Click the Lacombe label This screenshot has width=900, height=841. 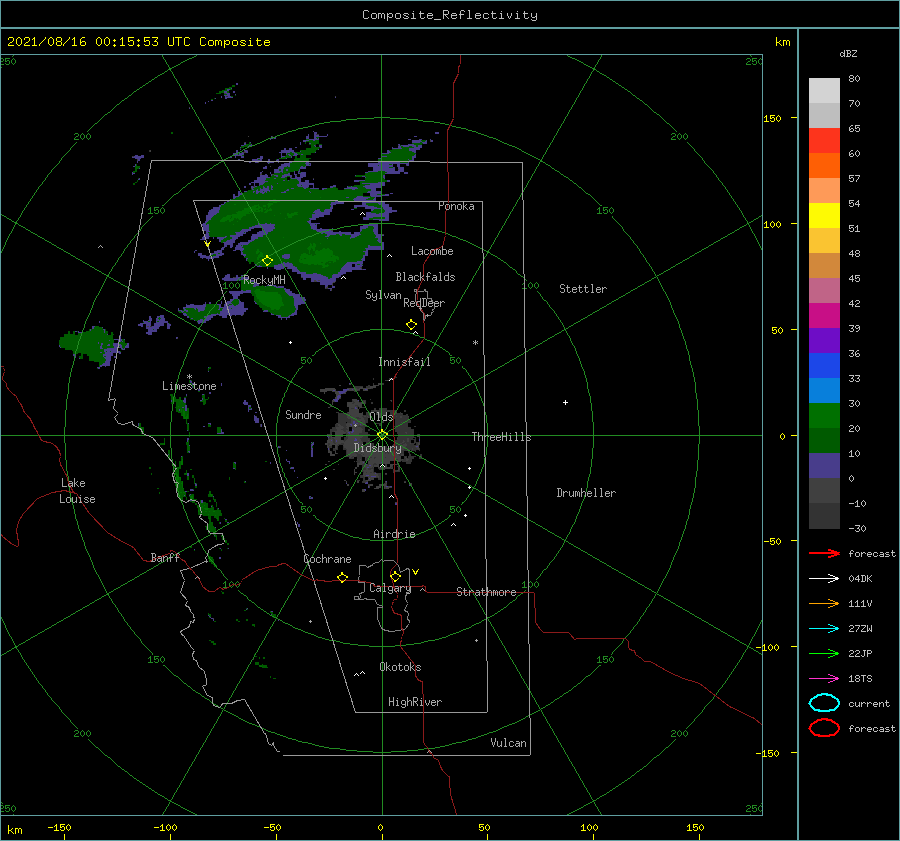coord(432,251)
